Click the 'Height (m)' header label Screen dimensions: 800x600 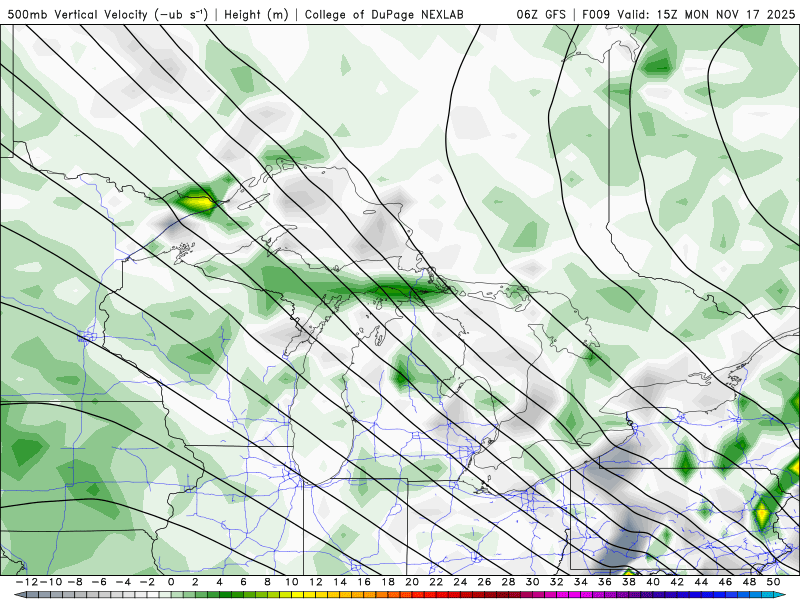pyautogui.click(x=256, y=14)
